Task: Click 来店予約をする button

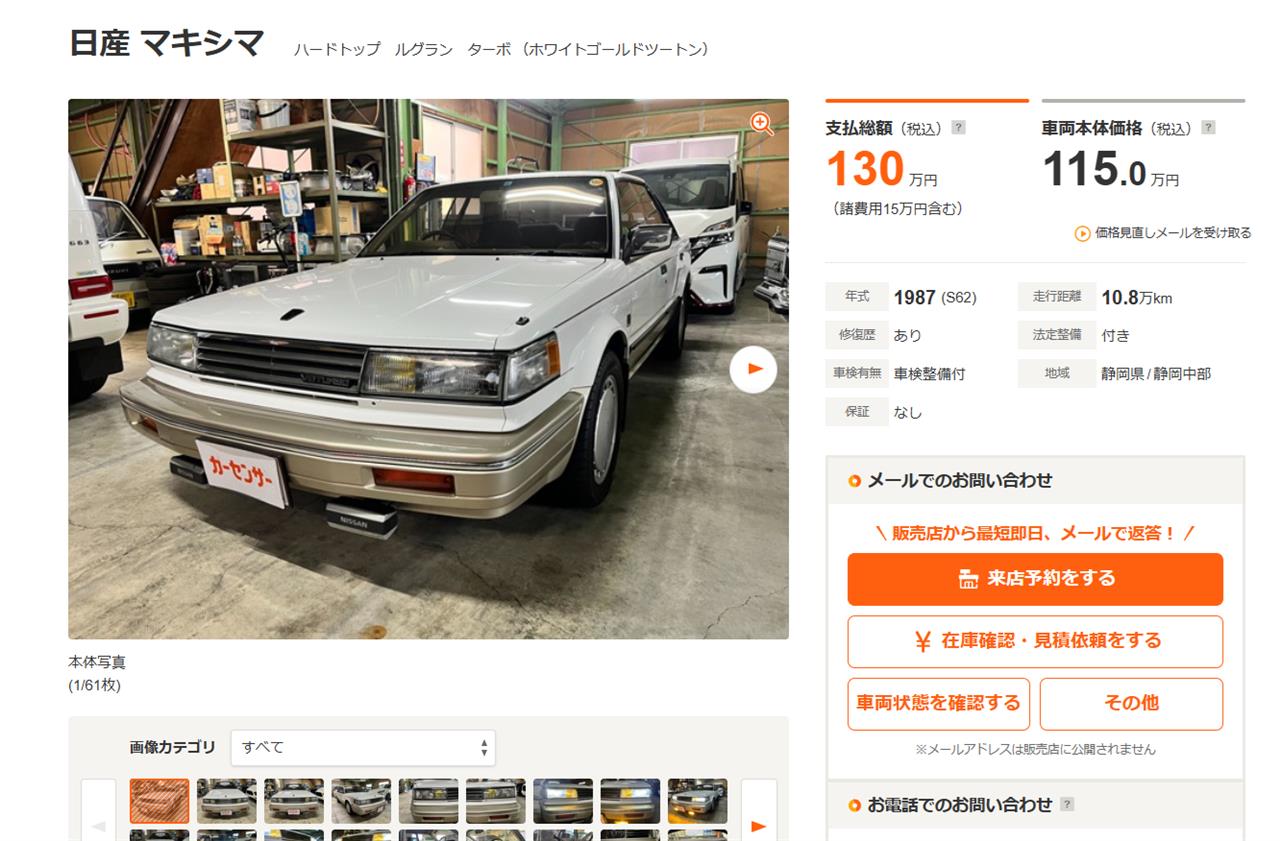Action: [x=1035, y=579]
